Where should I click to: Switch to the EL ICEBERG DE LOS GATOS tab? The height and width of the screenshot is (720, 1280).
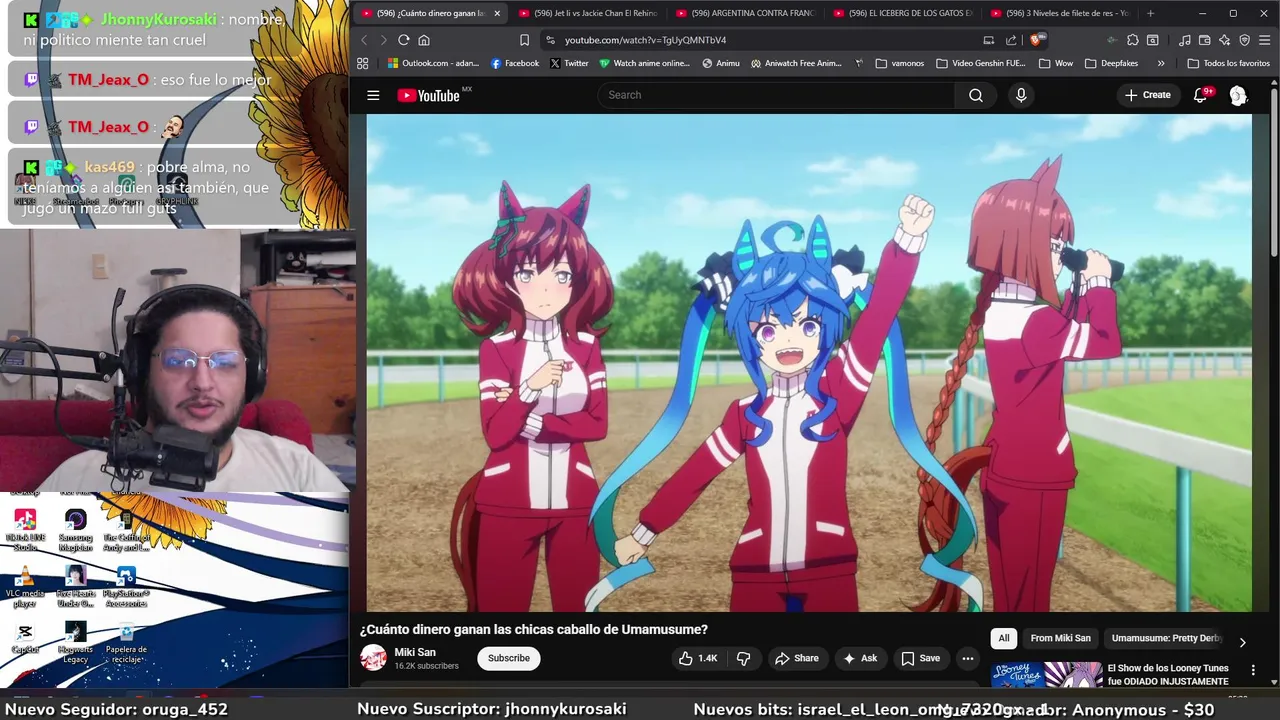pos(902,13)
